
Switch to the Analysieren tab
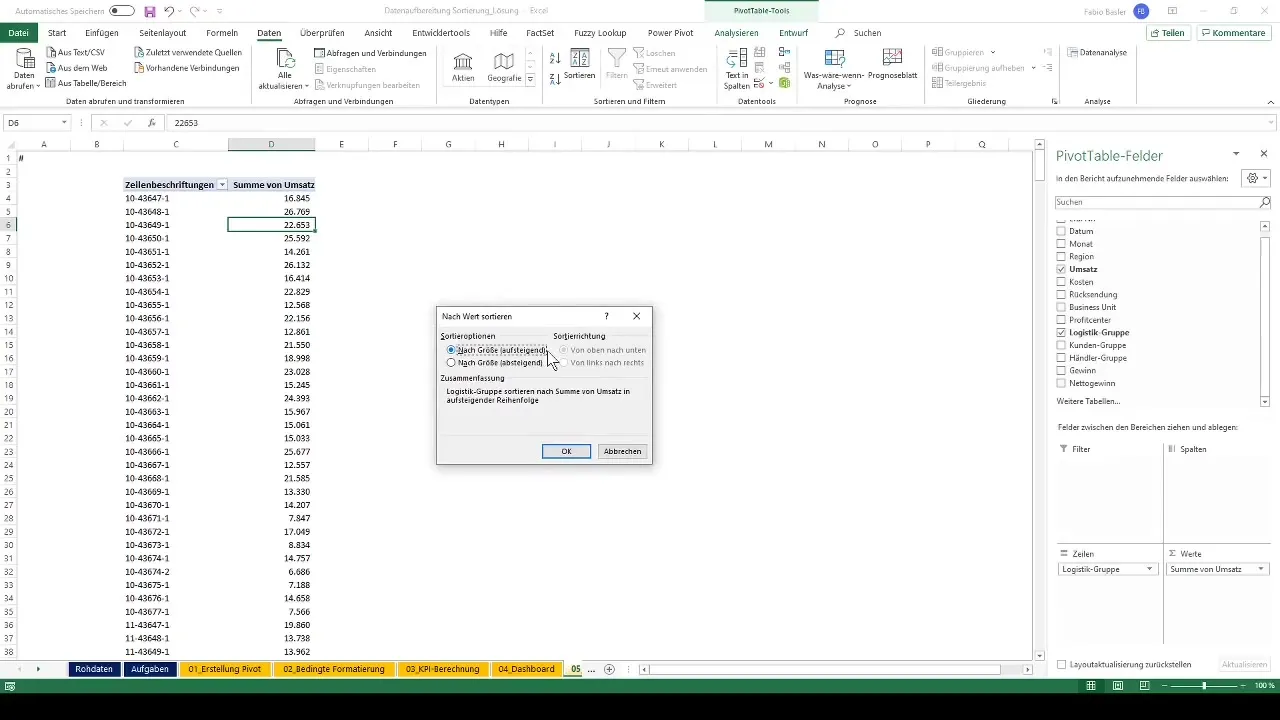(736, 33)
